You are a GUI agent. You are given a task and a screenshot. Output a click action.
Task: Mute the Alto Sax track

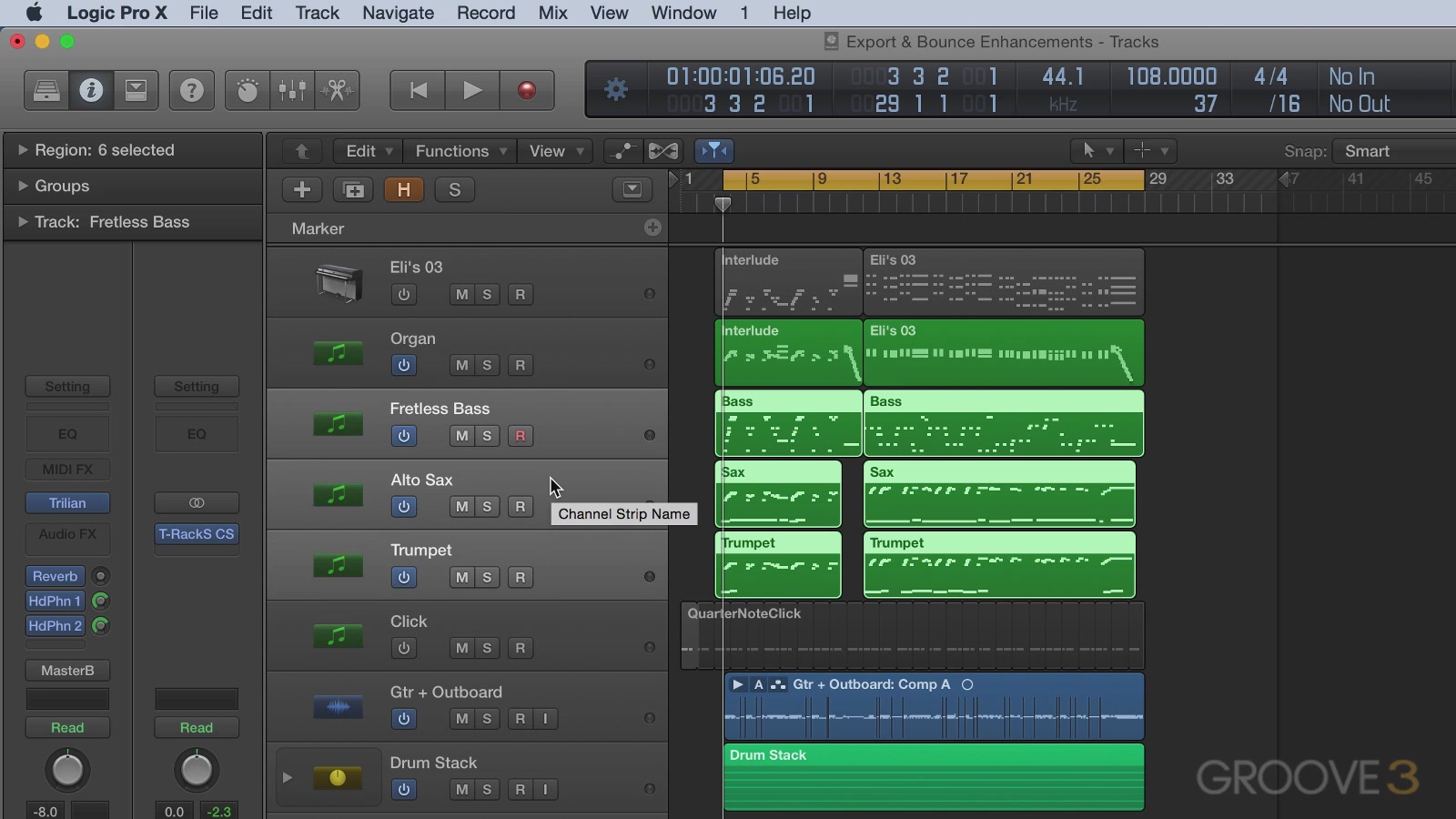pos(461,507)
